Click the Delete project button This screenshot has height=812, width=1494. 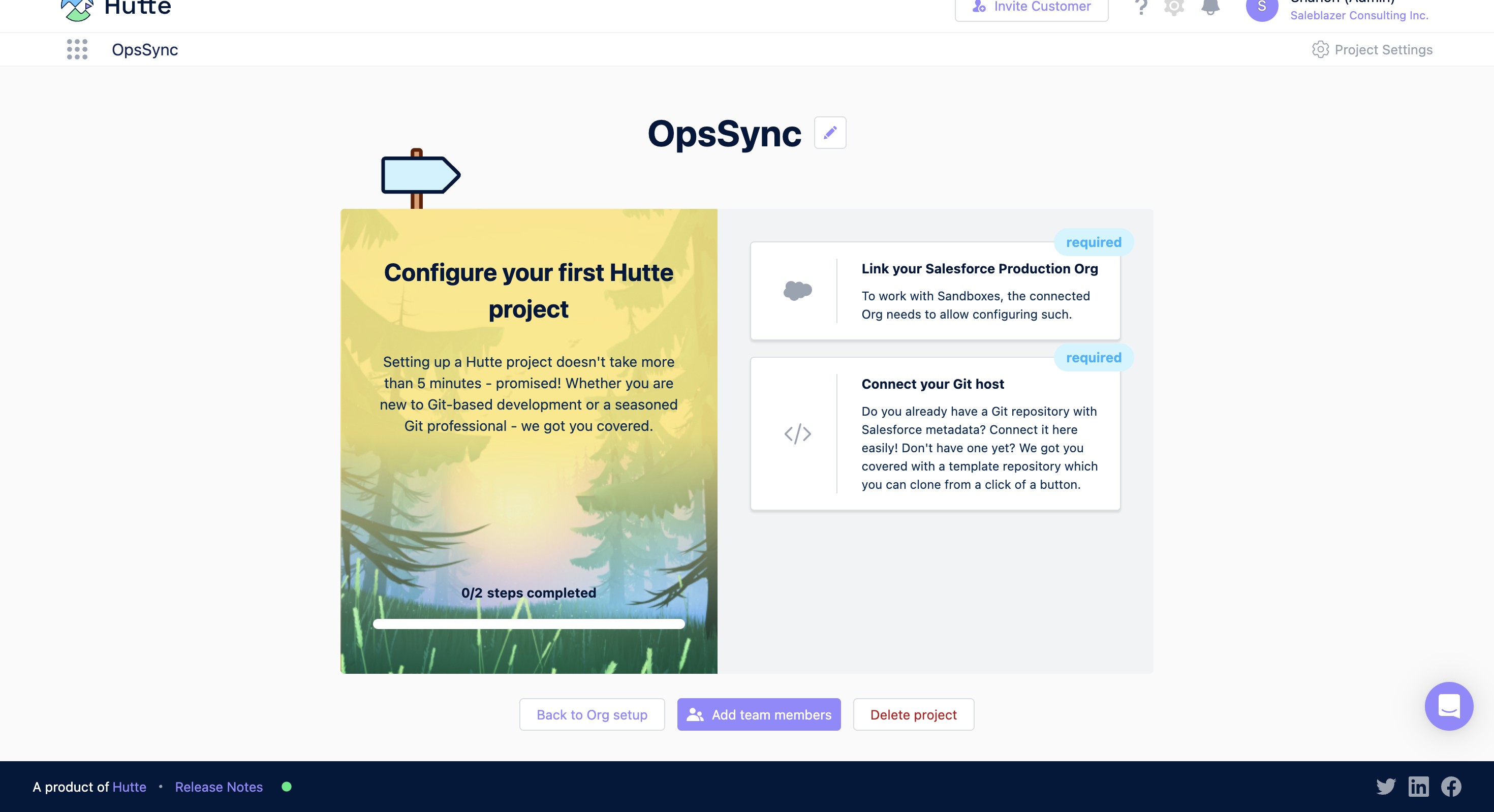[x=913, y=714]
